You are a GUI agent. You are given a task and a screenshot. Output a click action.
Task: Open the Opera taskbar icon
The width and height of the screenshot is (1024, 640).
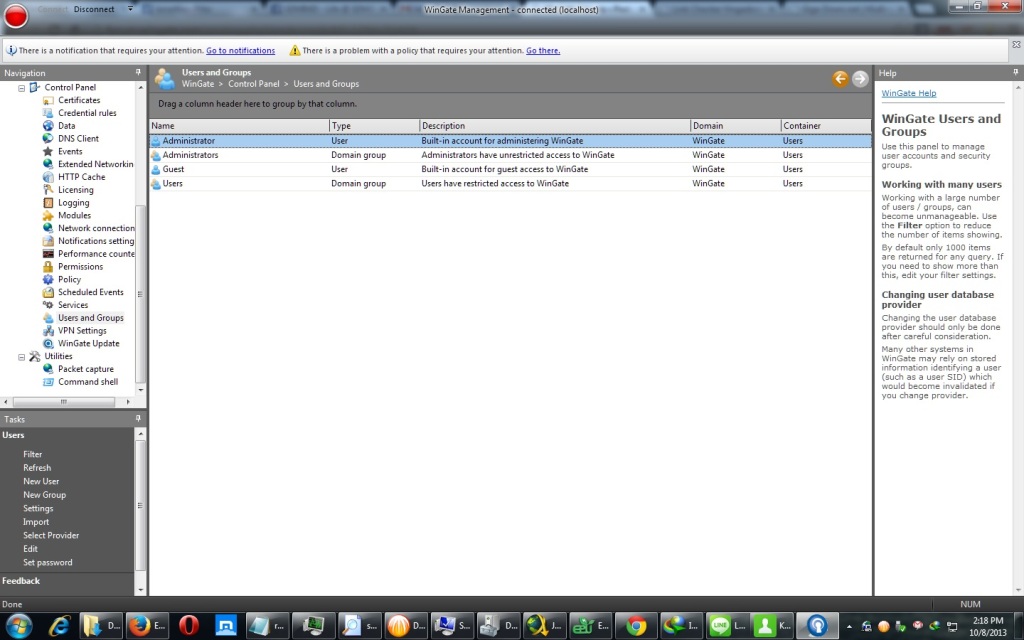point(189,626)
